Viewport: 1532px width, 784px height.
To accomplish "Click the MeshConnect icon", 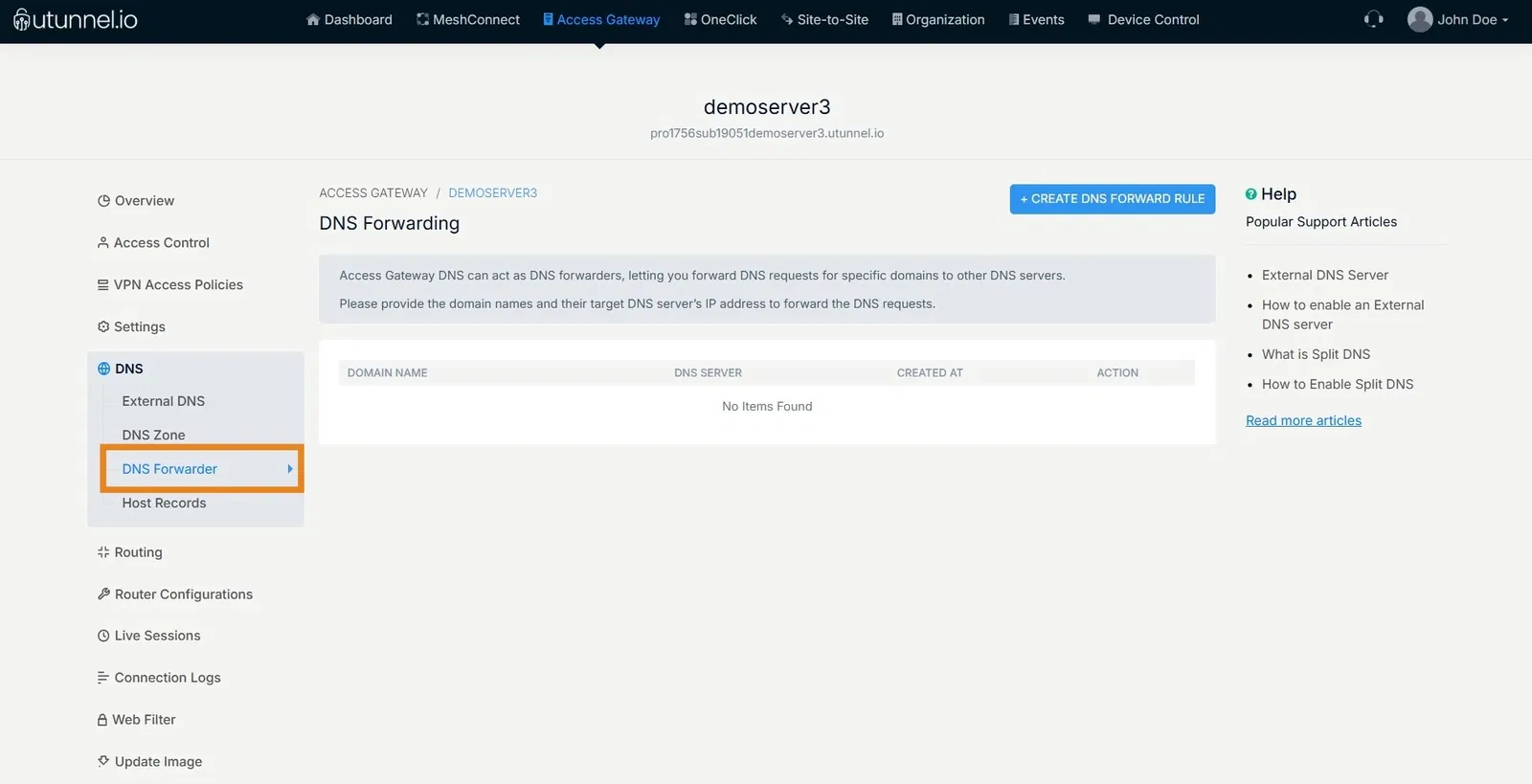I will pos(422,19).
